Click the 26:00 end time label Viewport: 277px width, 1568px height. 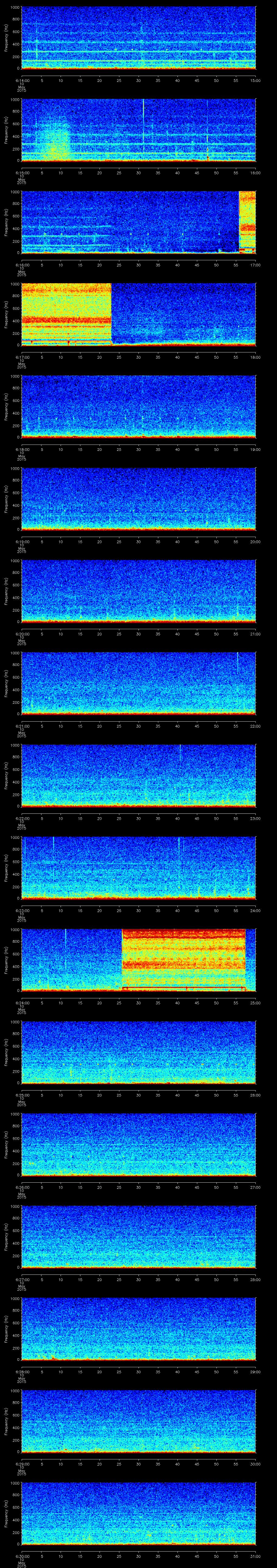click(256, 1095)
